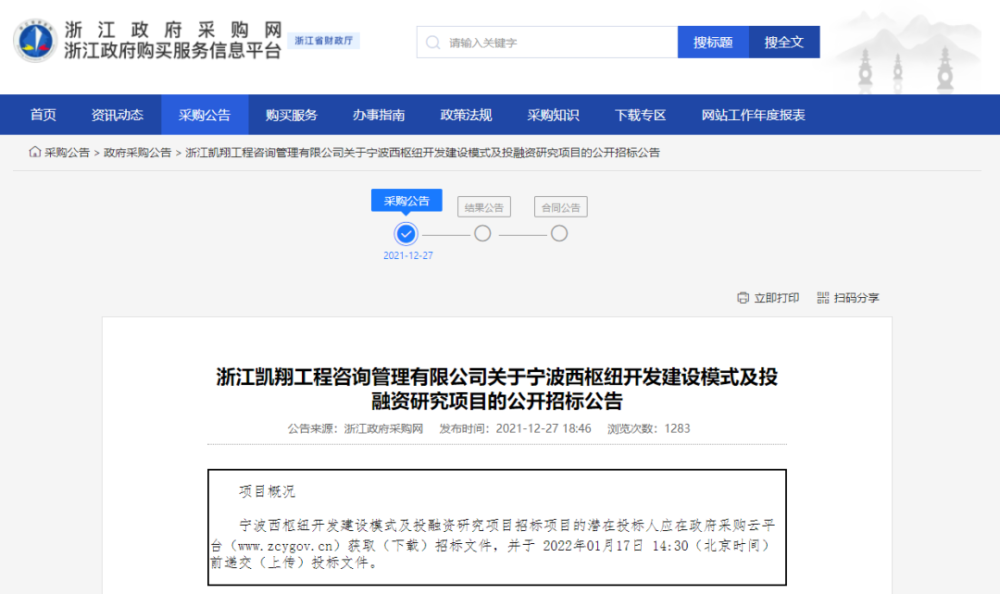The width and height of the screenshot is (1000, 594).
Task: Click the QR code icon for 扫码分享
Action: [x=823, y=298]
